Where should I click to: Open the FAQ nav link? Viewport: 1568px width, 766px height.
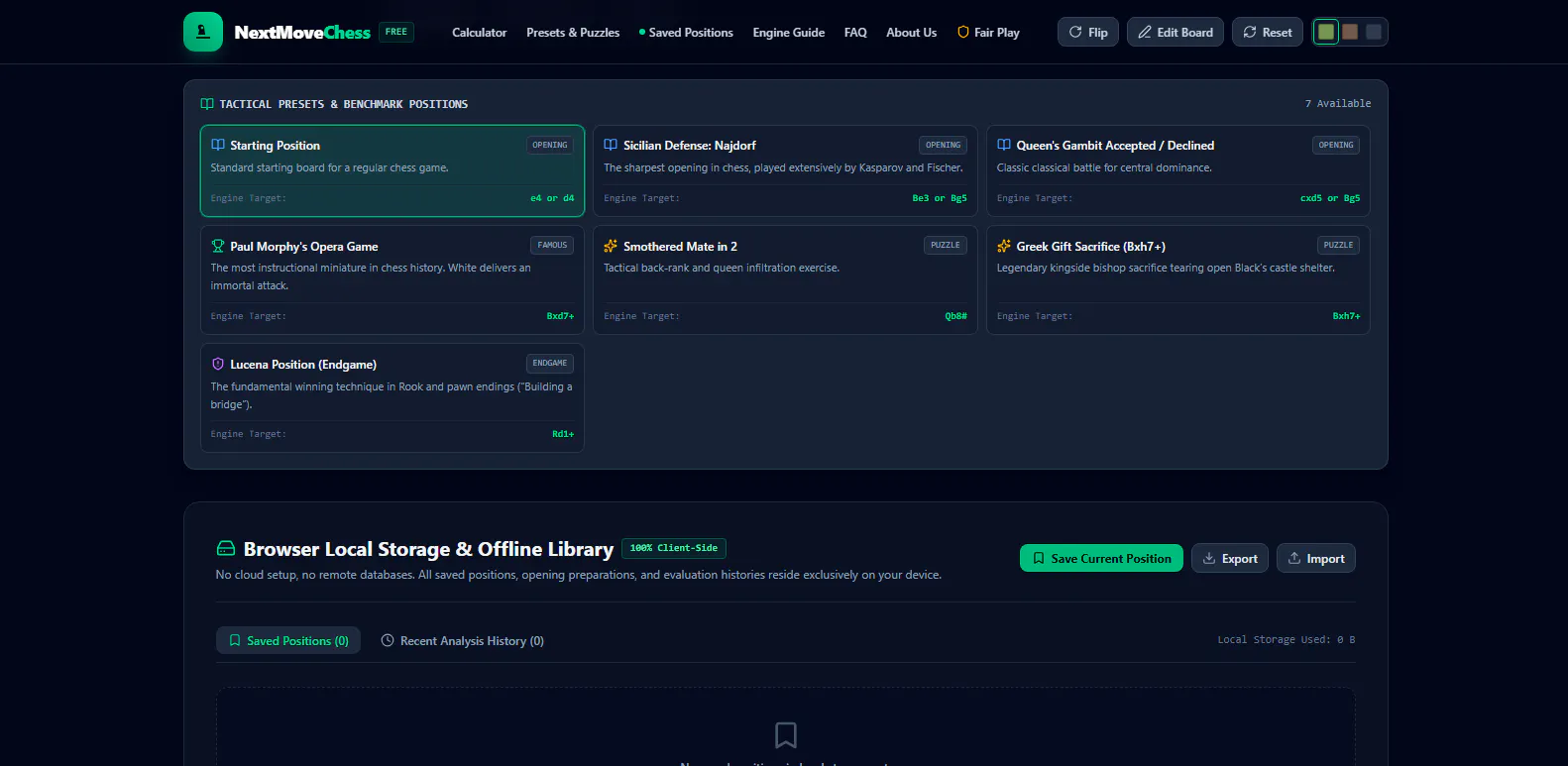[x=855, y=33]
